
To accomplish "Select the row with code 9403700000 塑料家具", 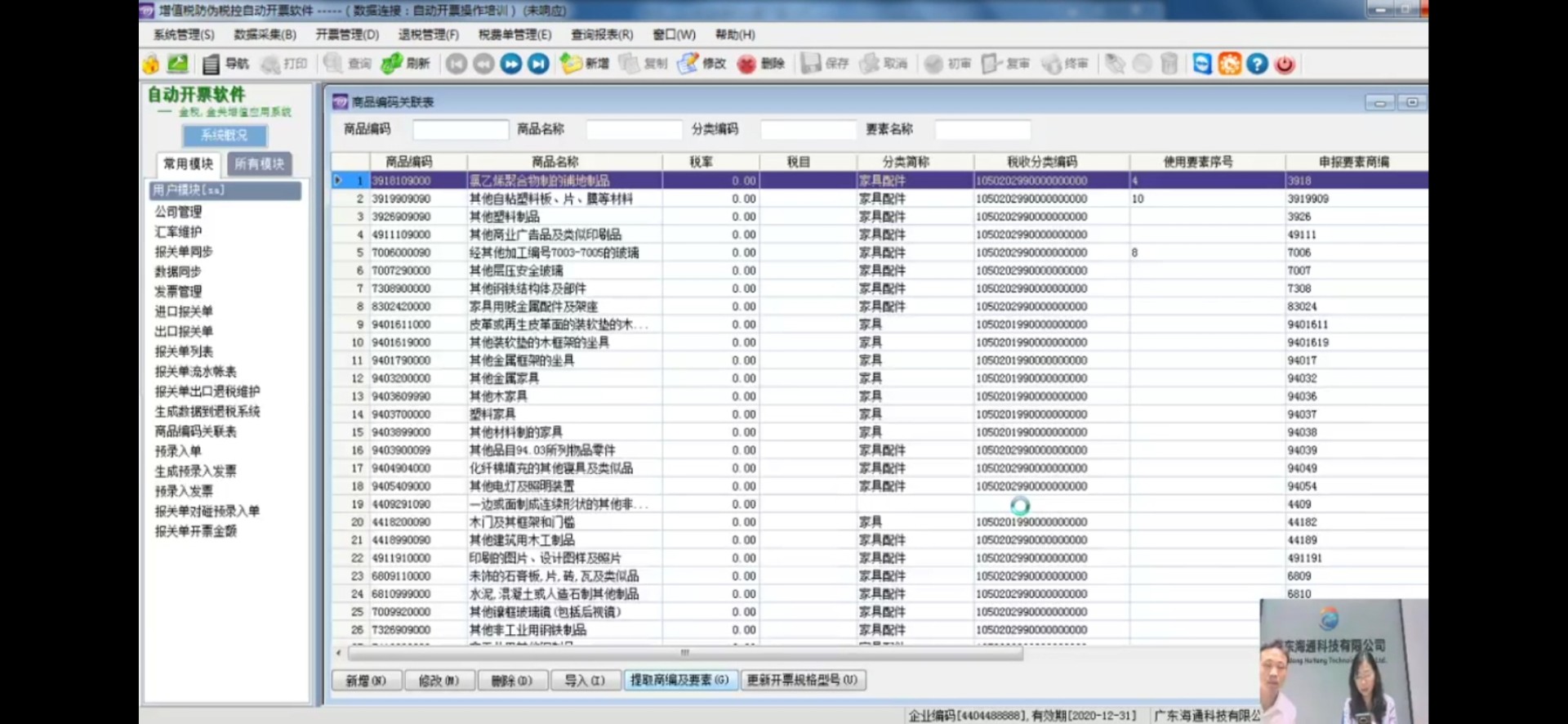I will [x=880, y=414].
